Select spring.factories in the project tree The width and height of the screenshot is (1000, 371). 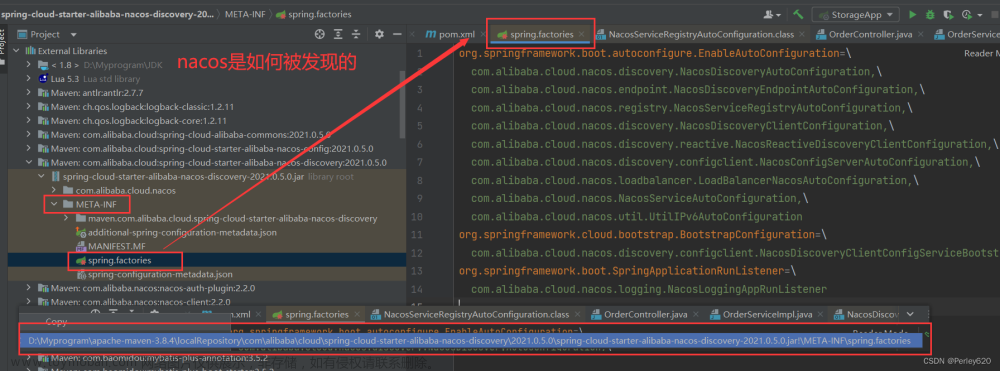(x=119, y=261)
